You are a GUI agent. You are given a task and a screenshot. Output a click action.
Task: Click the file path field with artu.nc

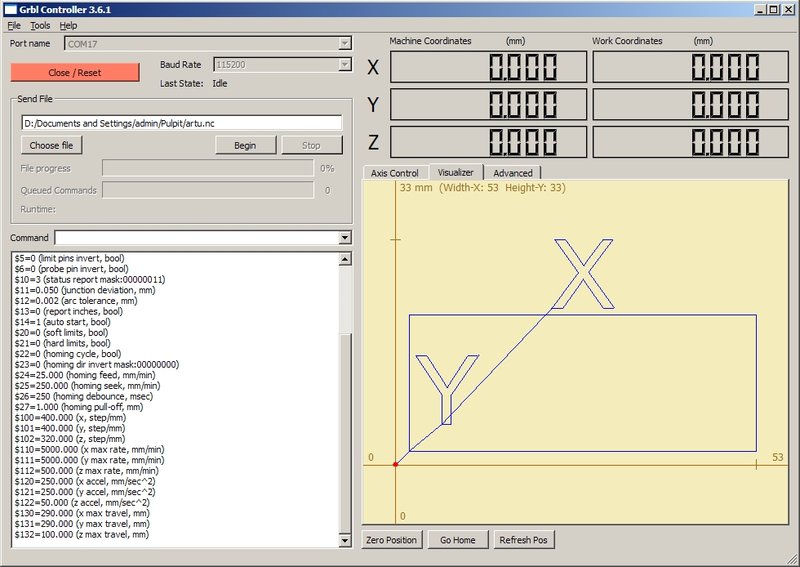pos(182,123)
